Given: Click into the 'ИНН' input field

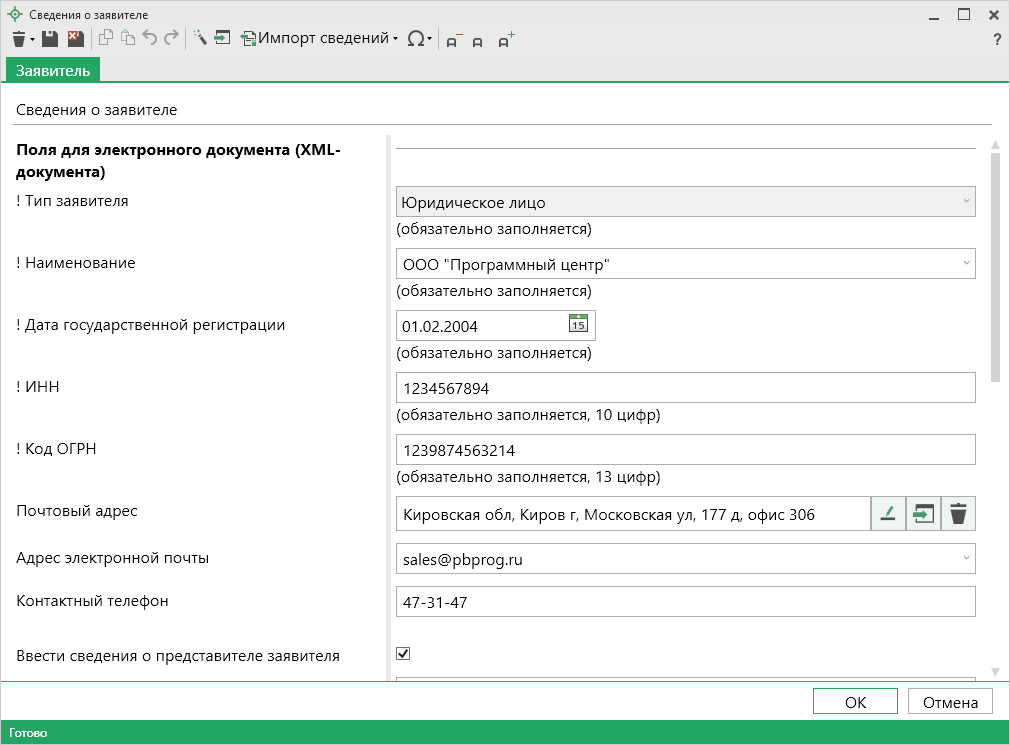Looking at the screenshot, I should click(685, 387).
